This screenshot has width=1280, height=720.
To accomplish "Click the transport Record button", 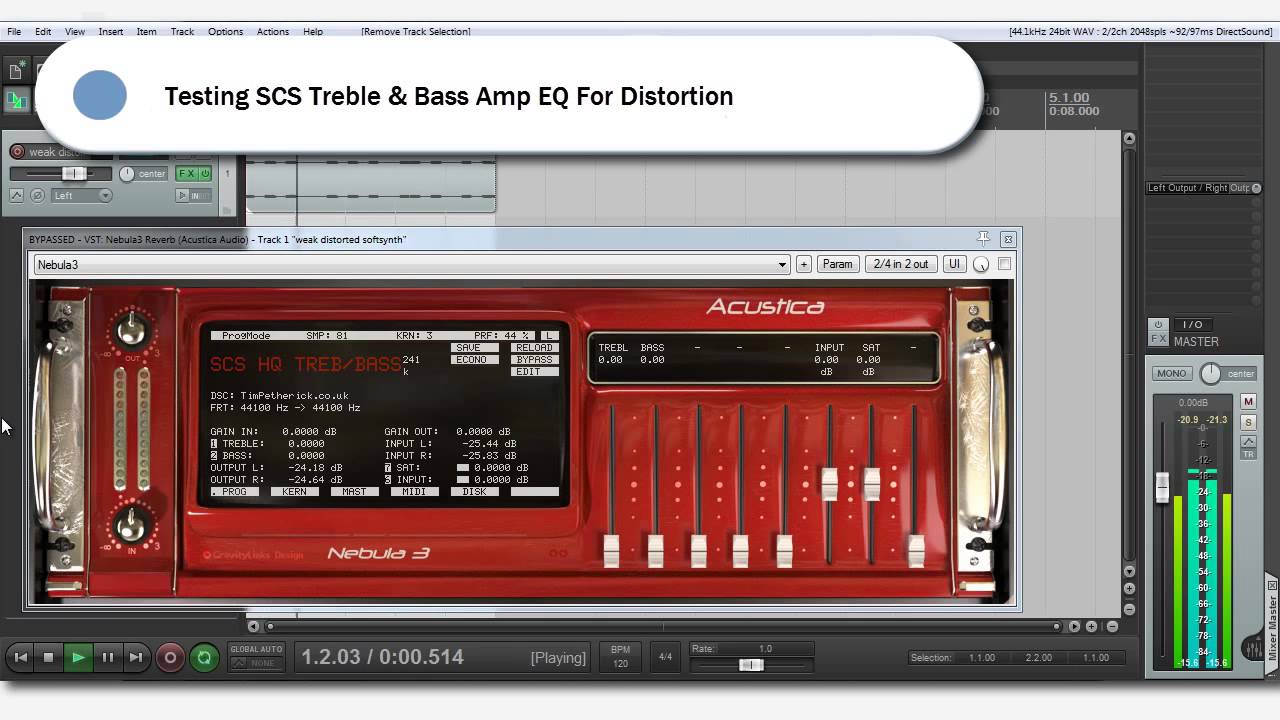I will pyautogui.click(x=170, y=657).
